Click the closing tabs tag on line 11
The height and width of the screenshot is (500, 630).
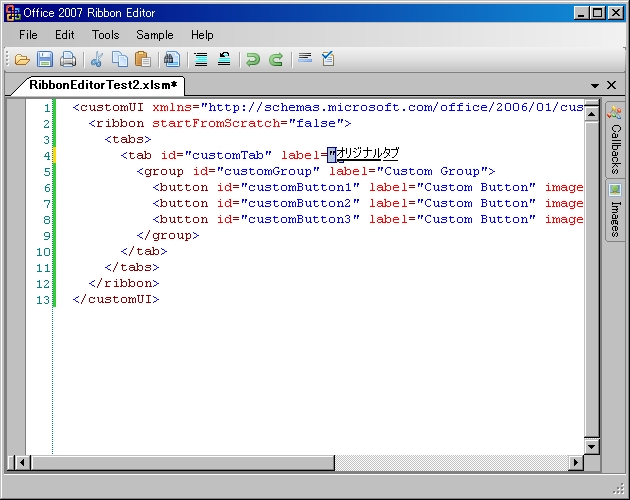click(x=132, y=268)
